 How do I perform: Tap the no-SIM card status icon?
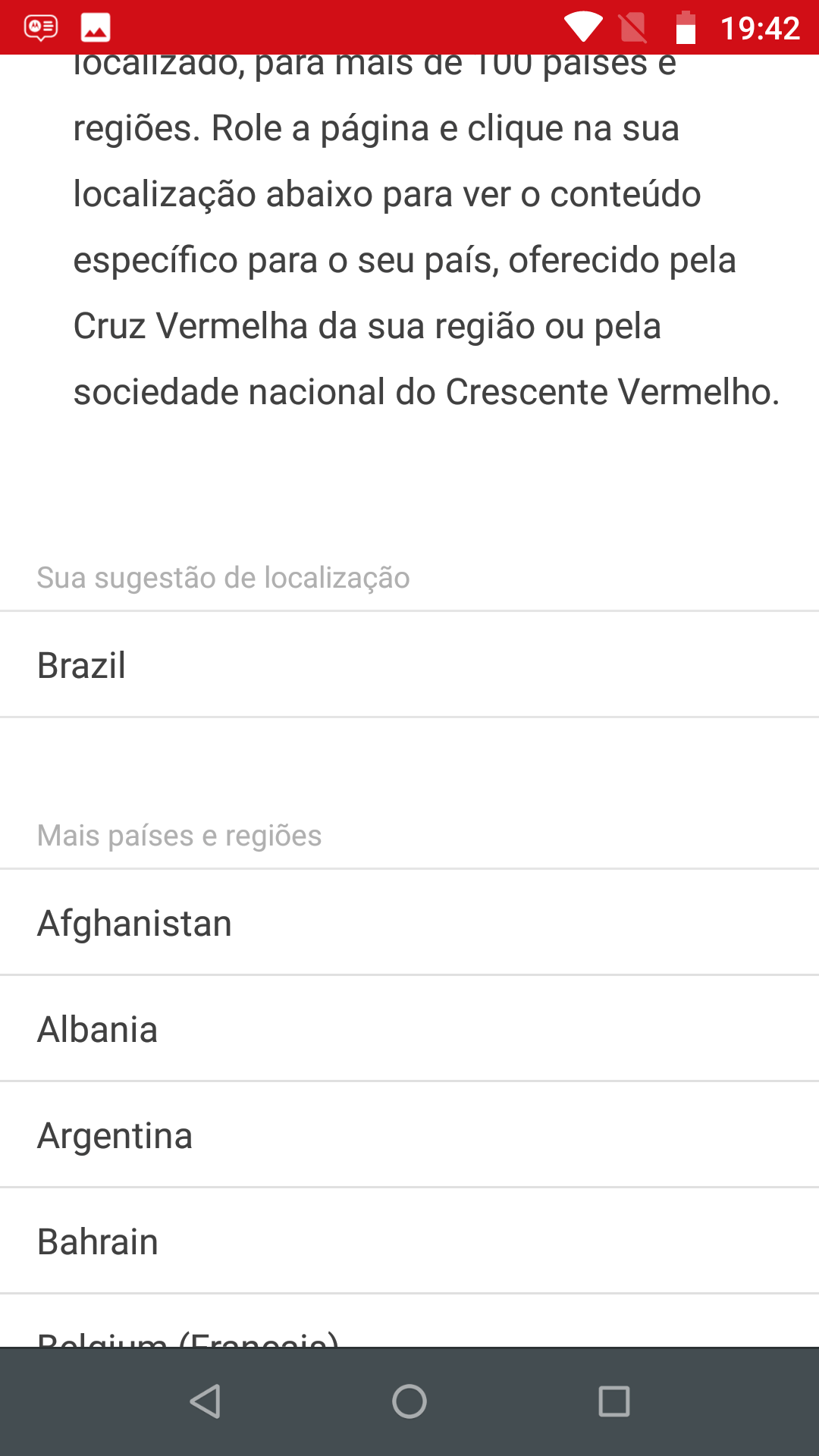(633, 28)
